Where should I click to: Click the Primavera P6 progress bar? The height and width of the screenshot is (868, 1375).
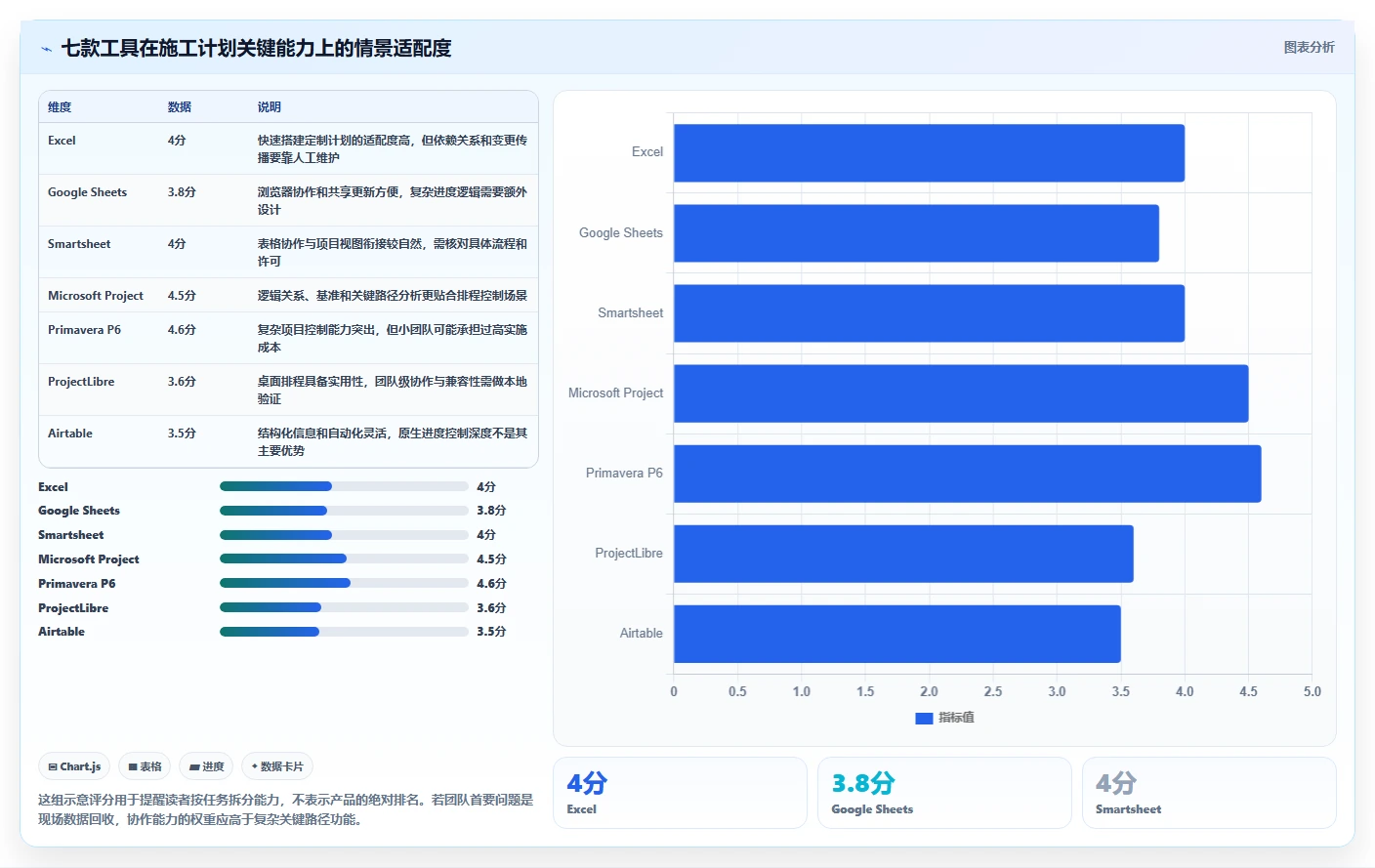pyautogui.click(x=344, y=583)
